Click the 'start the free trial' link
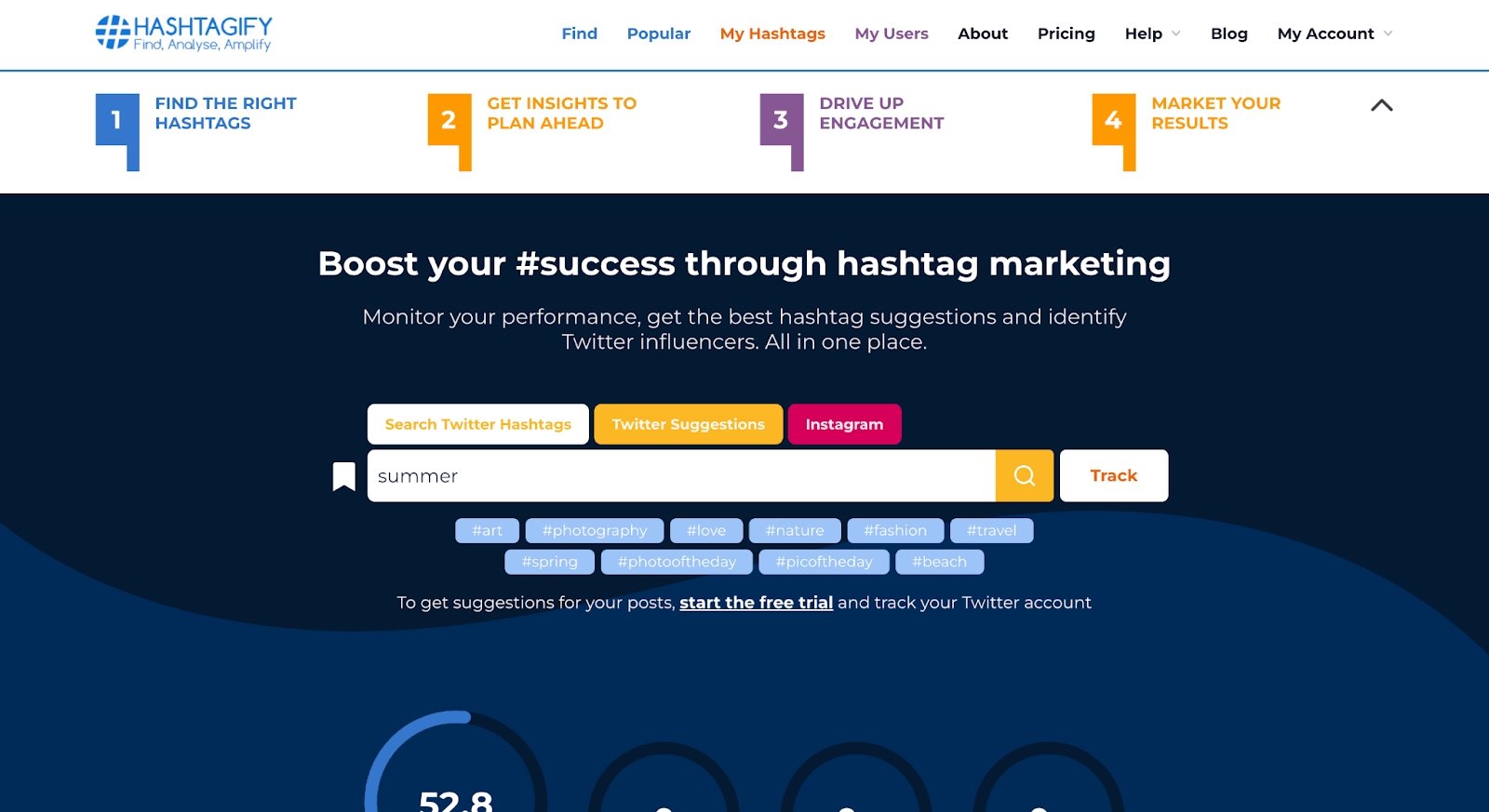Image resolution: width=1489 pixels, height=812 pixels. point(756,603)
